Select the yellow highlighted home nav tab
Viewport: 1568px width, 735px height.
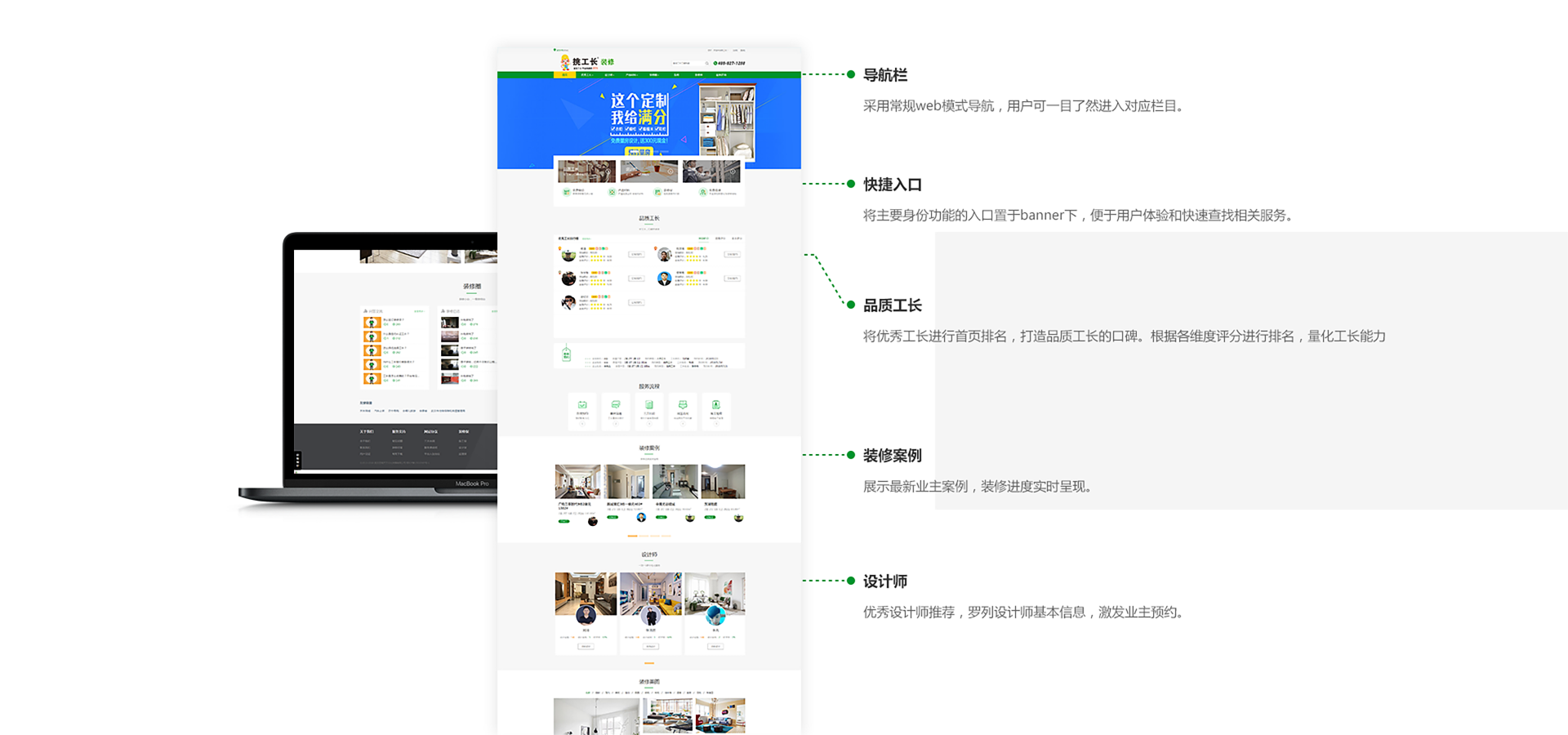[x=564, y=75]
